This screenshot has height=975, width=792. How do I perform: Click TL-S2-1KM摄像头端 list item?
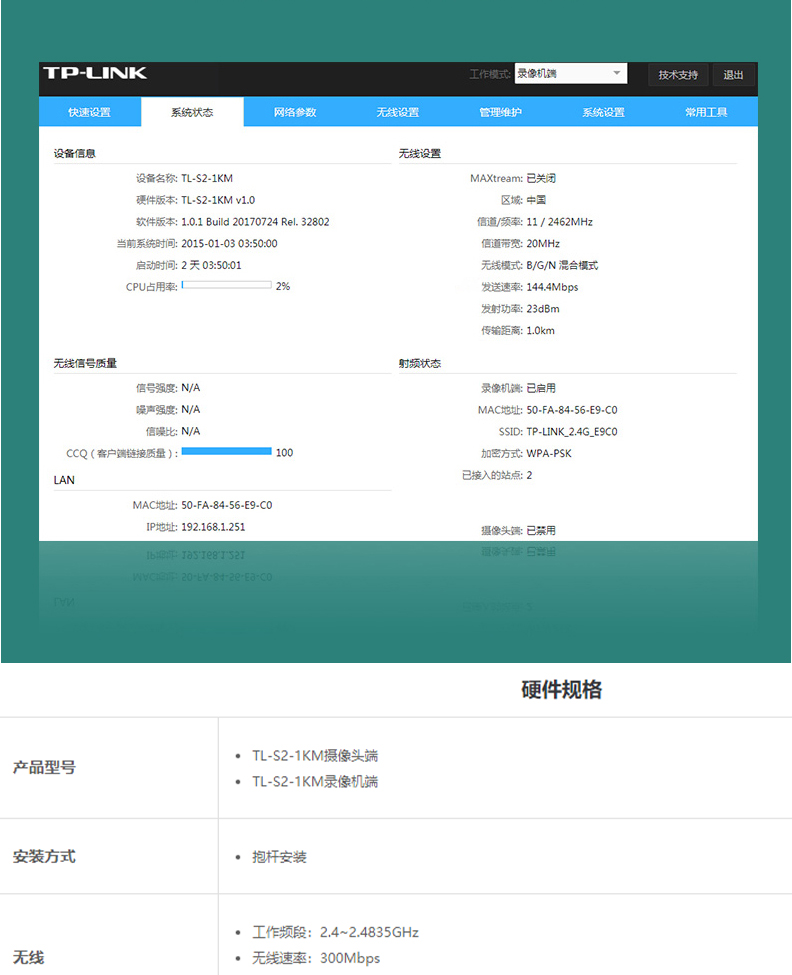[315, 756]
